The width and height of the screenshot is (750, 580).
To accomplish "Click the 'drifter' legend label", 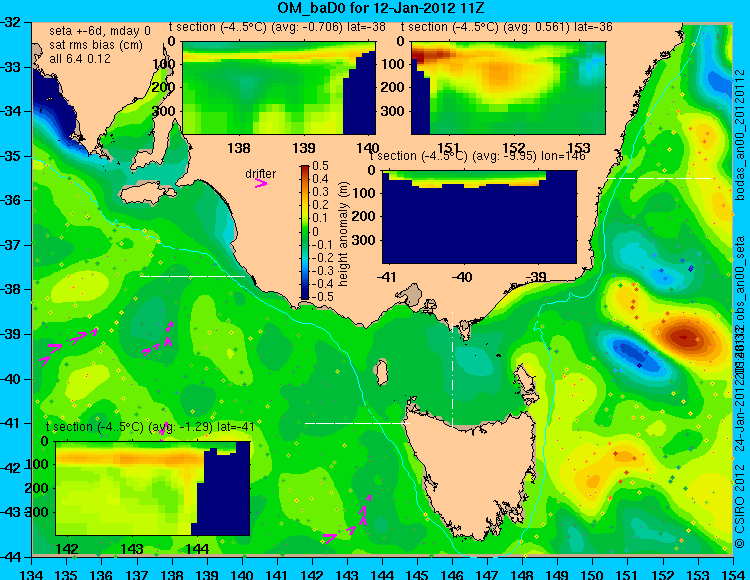I will click(x=261, y=174).
